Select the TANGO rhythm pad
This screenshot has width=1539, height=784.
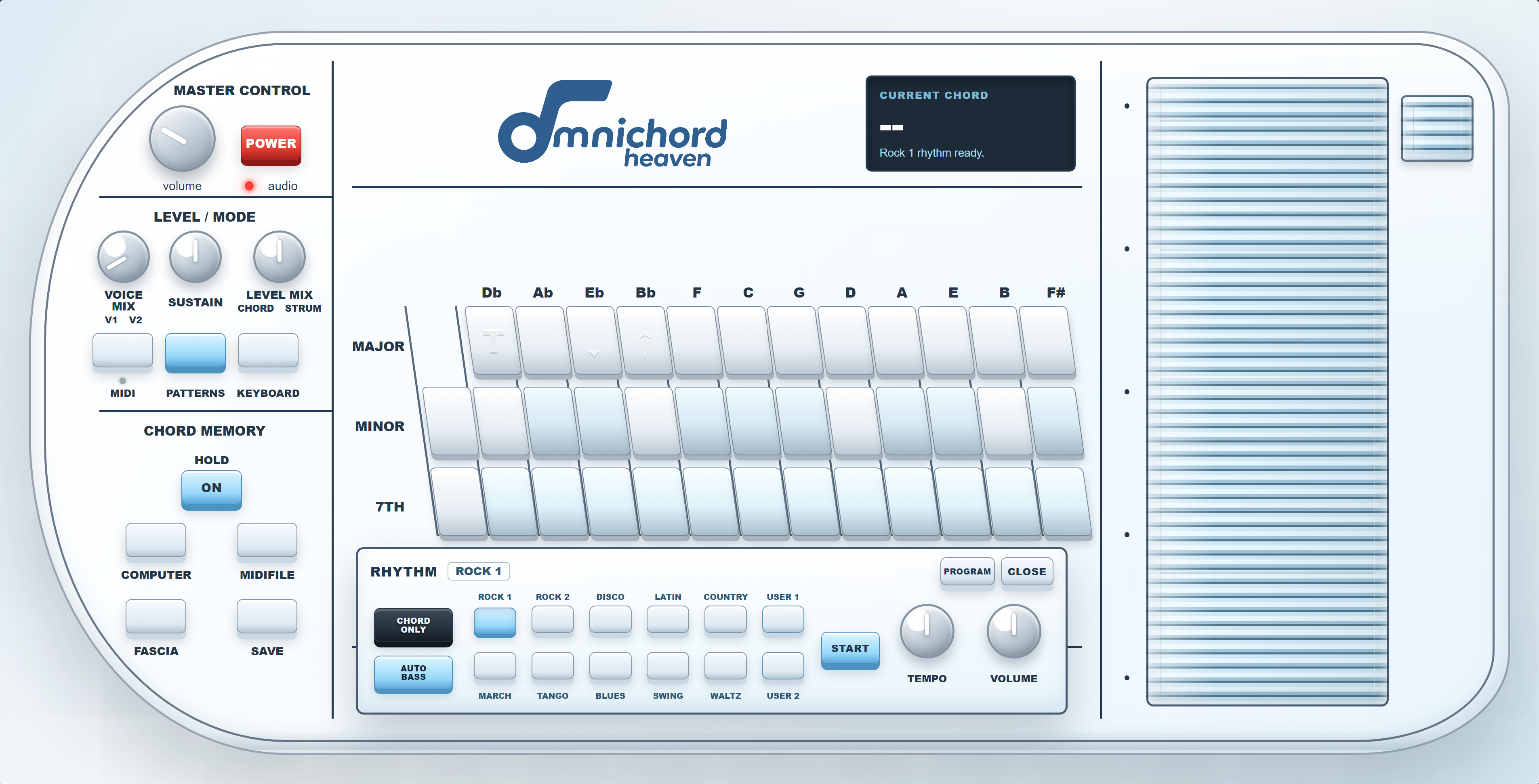553,667
